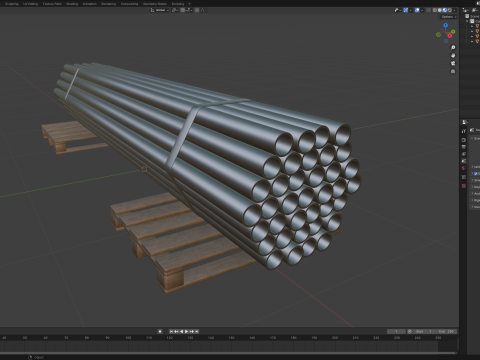Switch to Rendered viewport shading
480x360 pixels.
pyautogui.click(x=449, y=10)
